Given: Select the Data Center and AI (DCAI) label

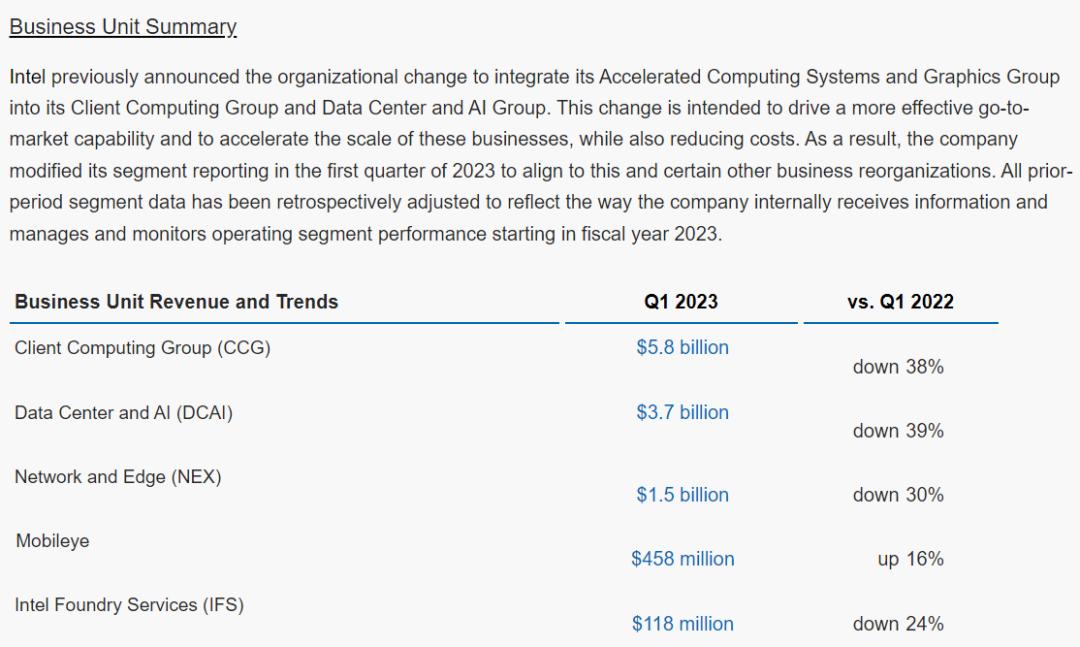Looking at the screenshot, I should pos(123,413).
